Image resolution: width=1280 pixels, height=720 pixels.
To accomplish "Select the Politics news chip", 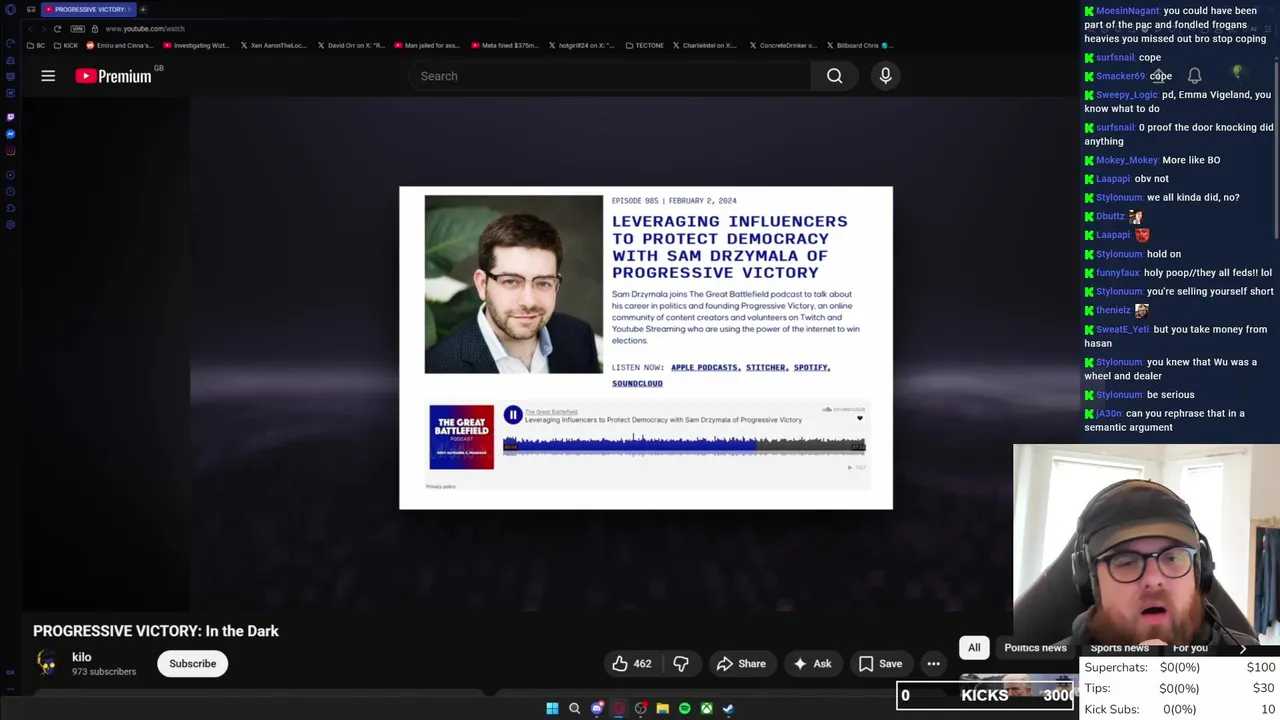I will (x=1035, y=648).
